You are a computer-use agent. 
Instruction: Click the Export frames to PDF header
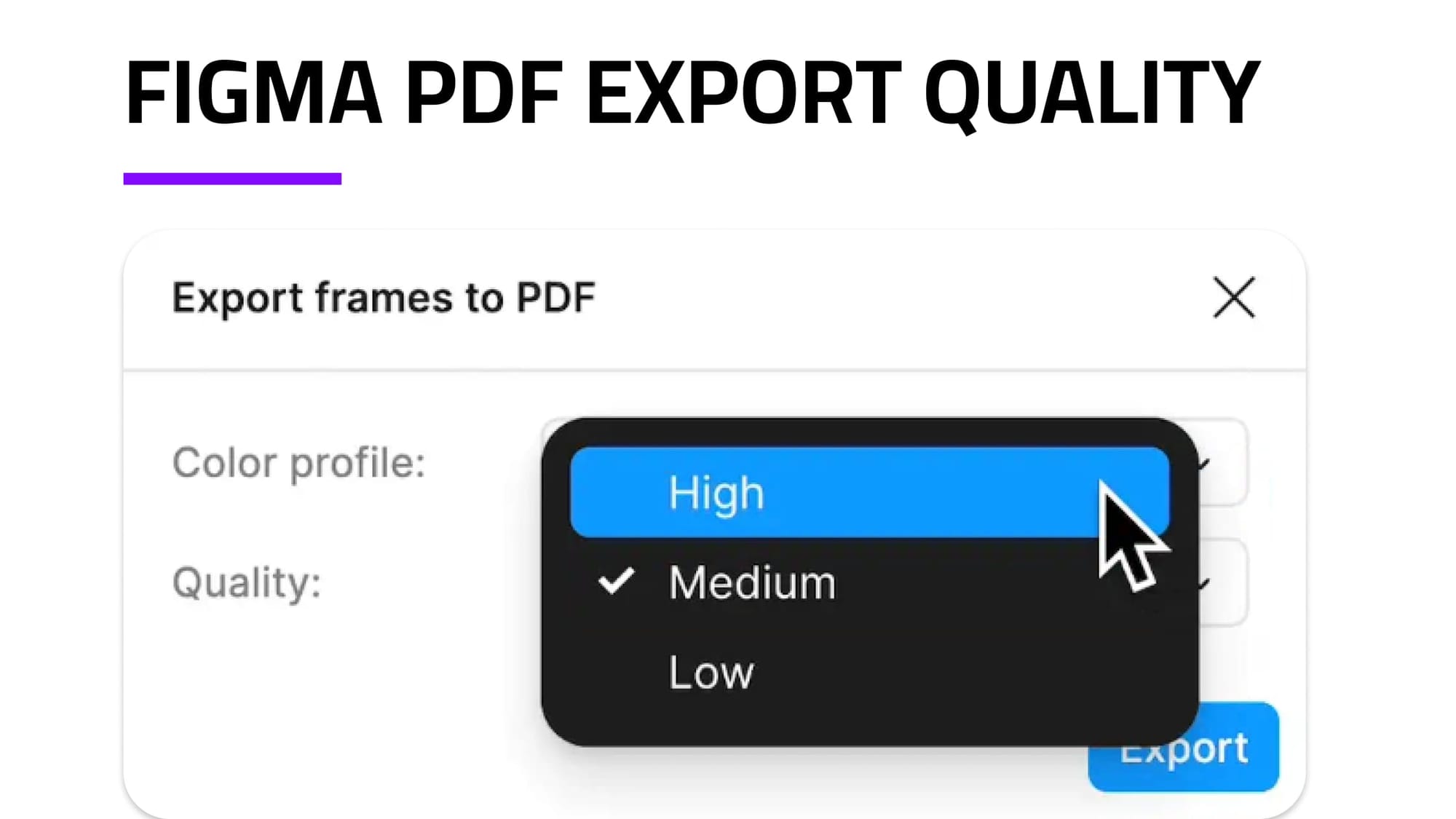pos(384,296)
